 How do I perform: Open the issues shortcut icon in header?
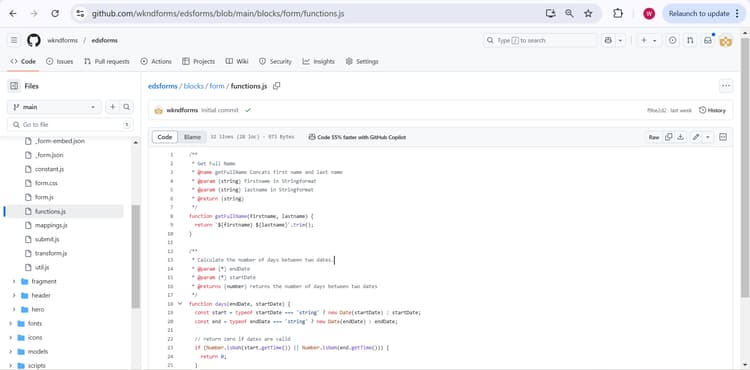pyautogui.click(x=673, y=41)
